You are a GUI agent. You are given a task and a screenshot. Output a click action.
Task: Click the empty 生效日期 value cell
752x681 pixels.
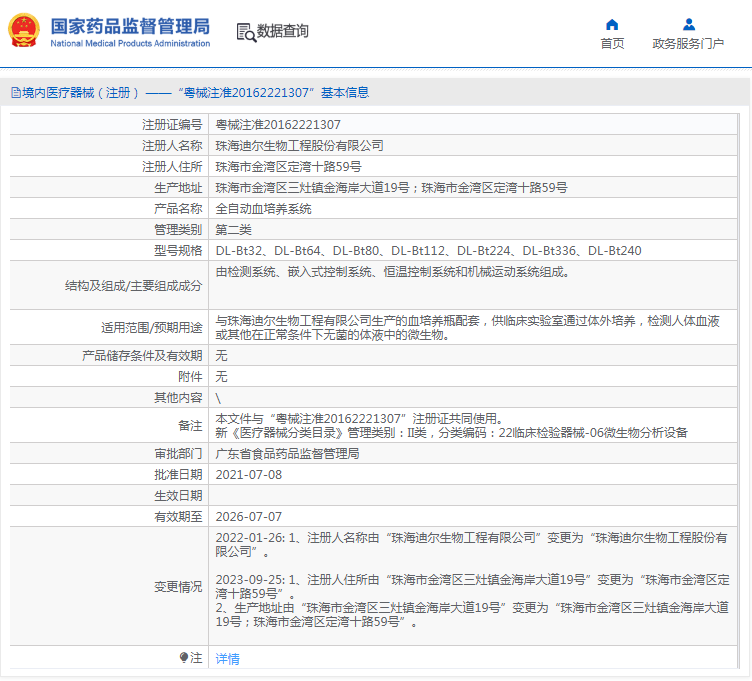(473, 496)
